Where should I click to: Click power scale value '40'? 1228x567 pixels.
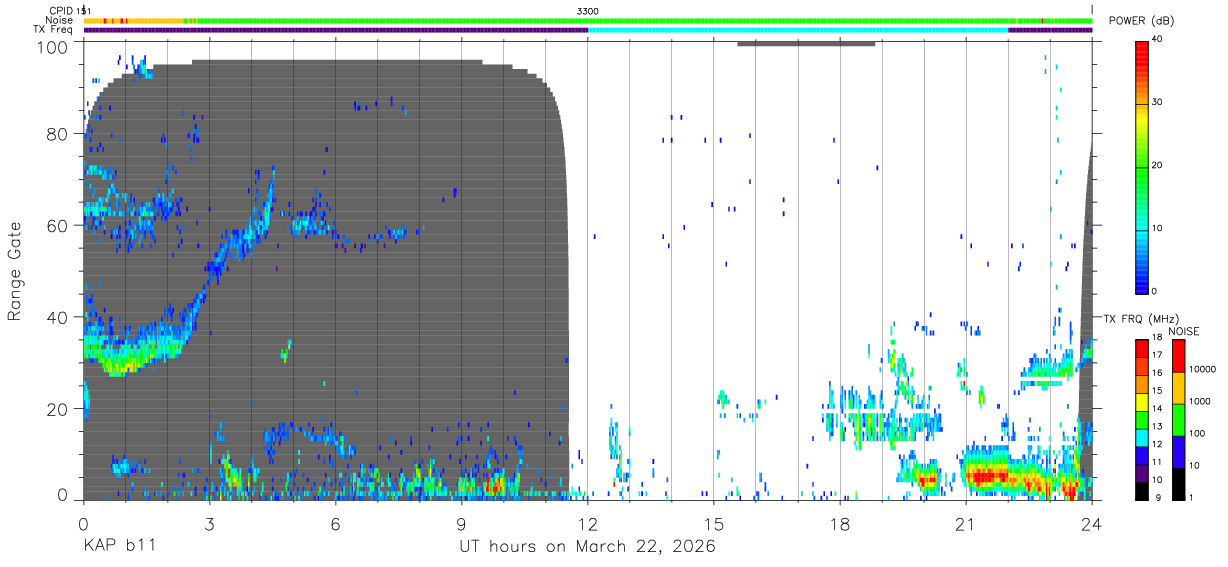1157,40
